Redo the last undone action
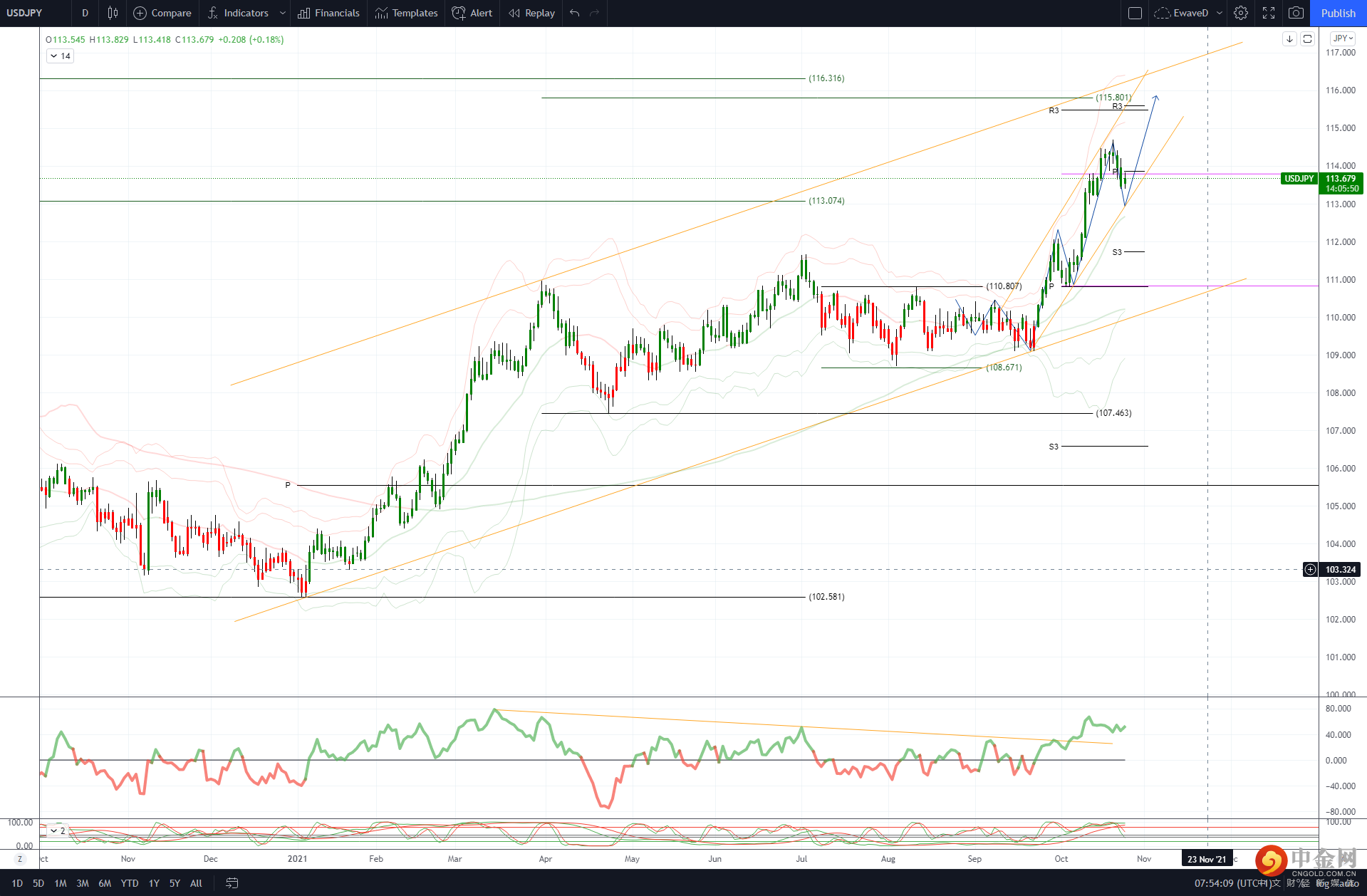This screenshot has height=896, width=1367. click(x=595, y=13)
